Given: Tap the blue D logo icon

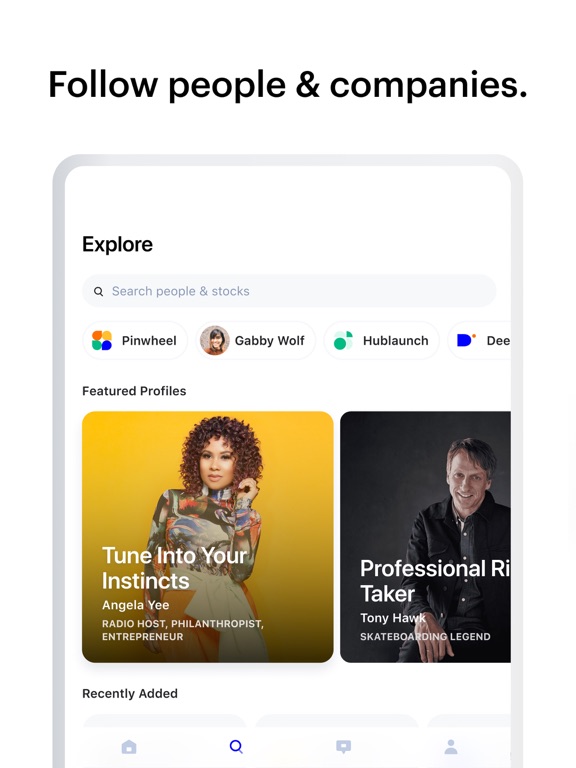Looking at the screenshot, I should 466,340.
